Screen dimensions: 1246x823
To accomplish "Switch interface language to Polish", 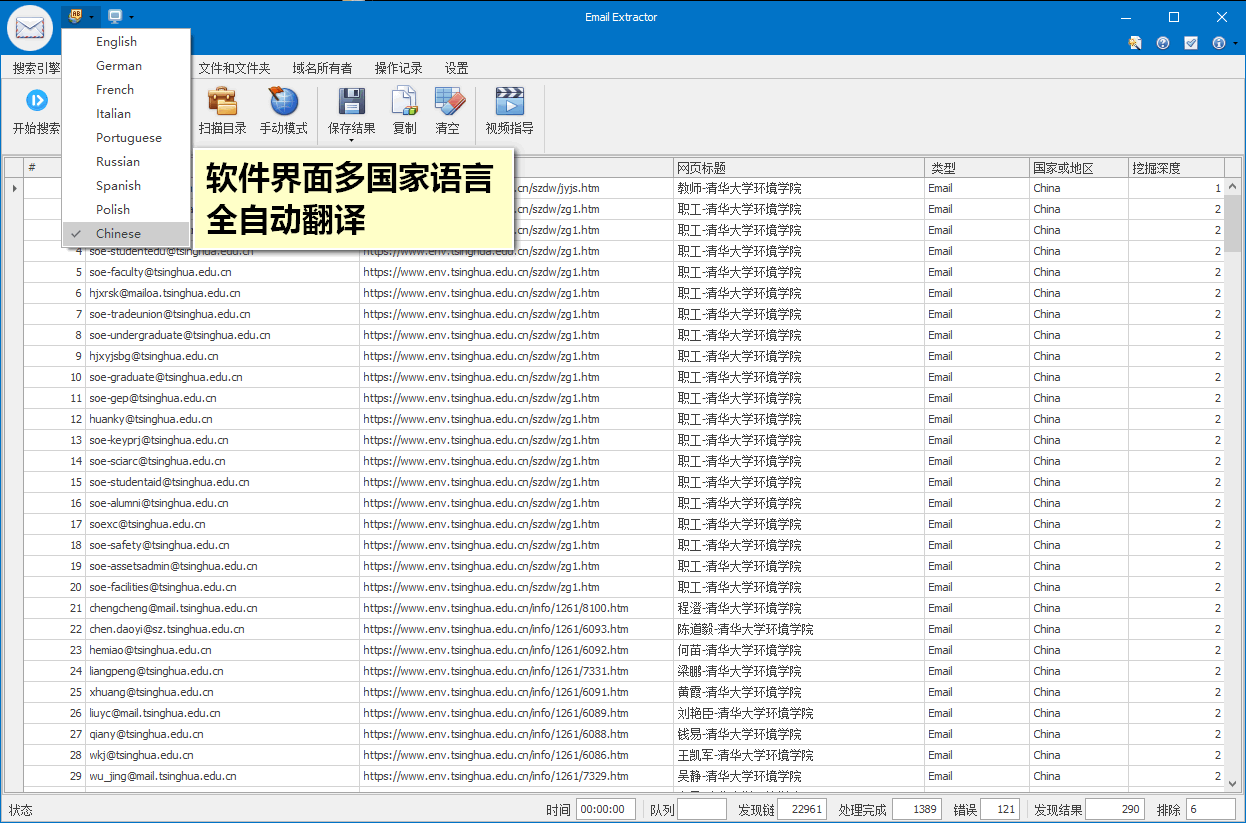I will pyautogui.click(x=126, y=210).
